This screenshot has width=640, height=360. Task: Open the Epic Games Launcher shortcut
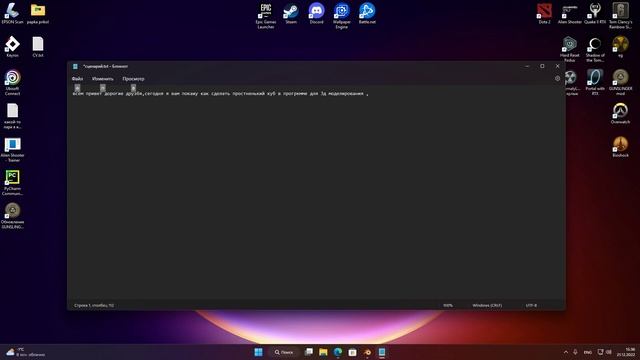click(266, 16)
